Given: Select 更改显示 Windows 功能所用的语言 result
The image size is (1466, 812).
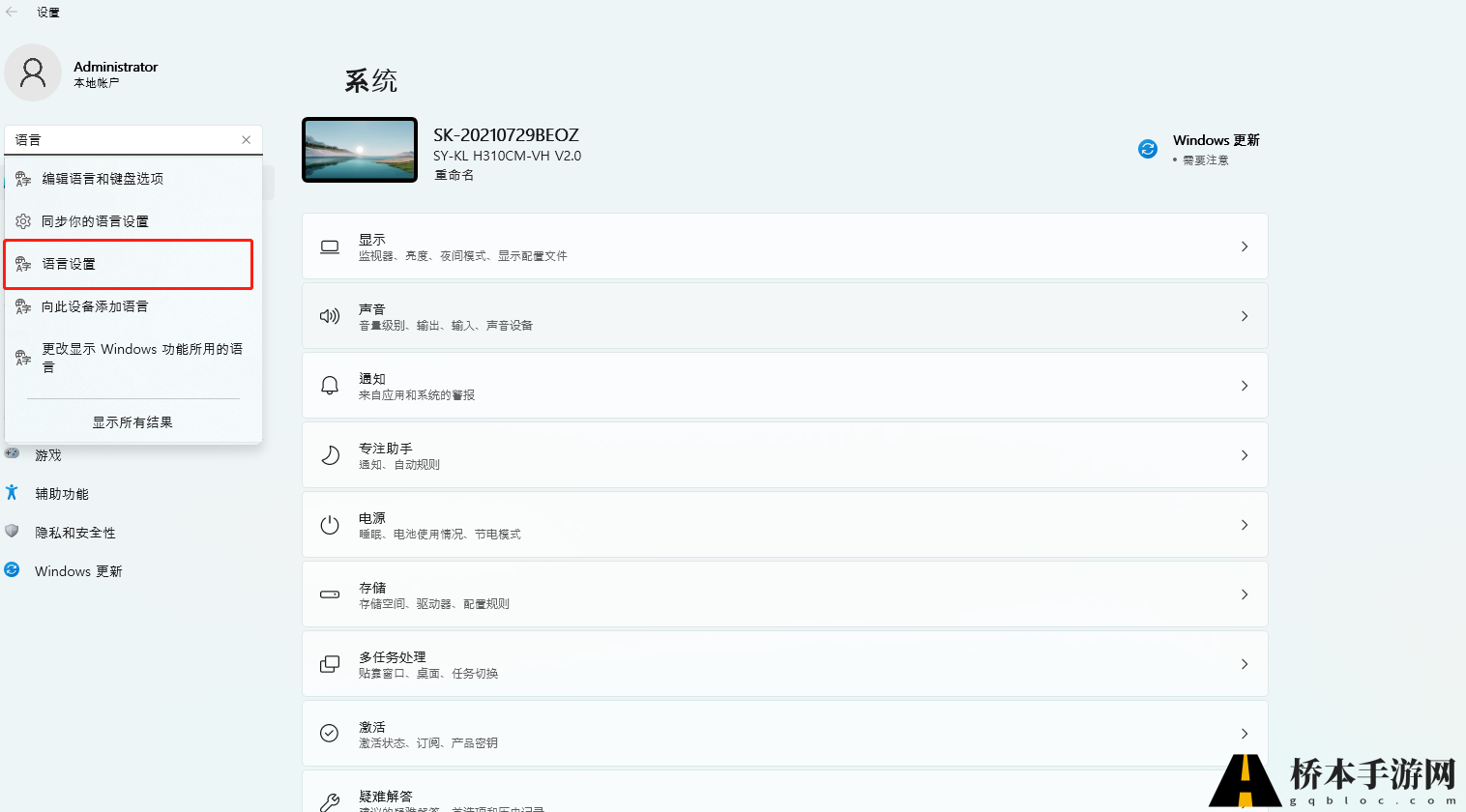Looking at the screenshot, I should pos(133,358).
